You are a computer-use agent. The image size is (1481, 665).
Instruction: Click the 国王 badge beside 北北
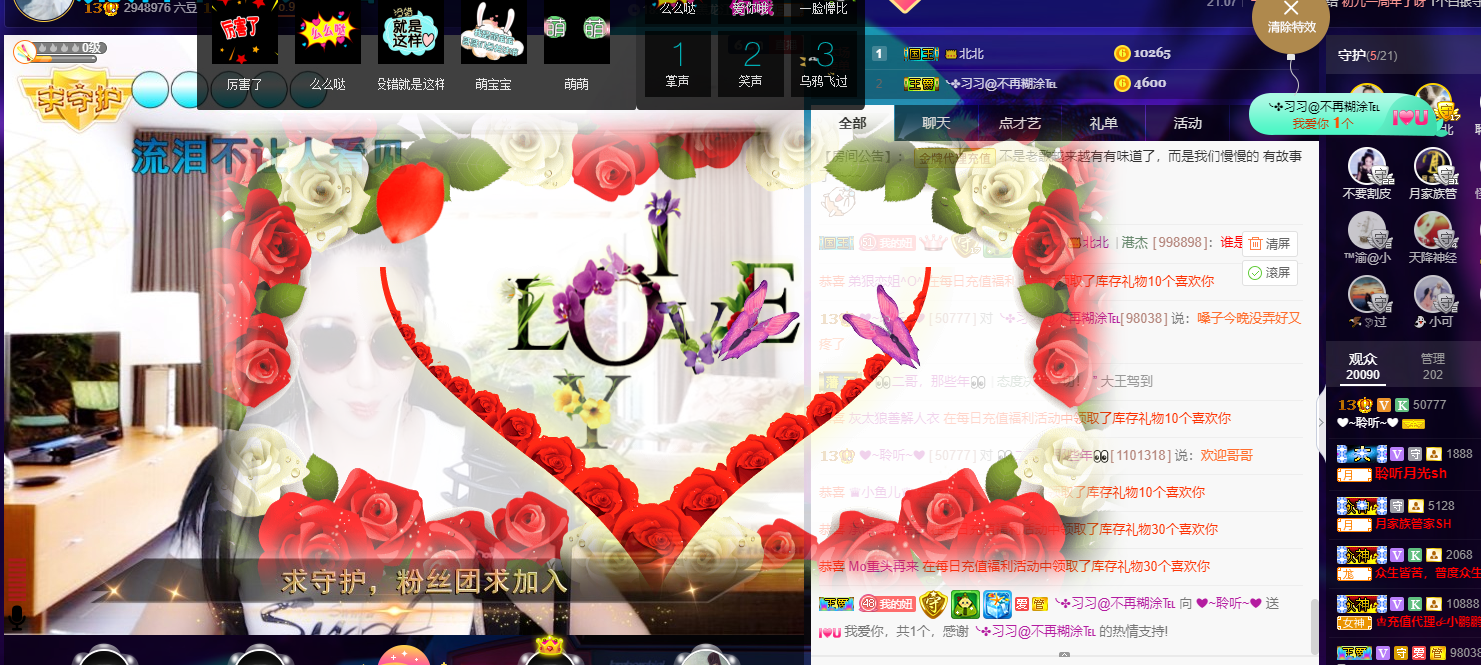[x=919, y=53]
